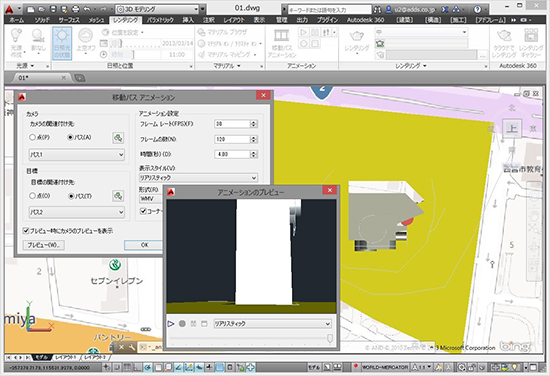Image resolution: width=550 pixels, height=376 pixels.
Task: Click the pause button in preview window
Action: click(x=193, y=323)
